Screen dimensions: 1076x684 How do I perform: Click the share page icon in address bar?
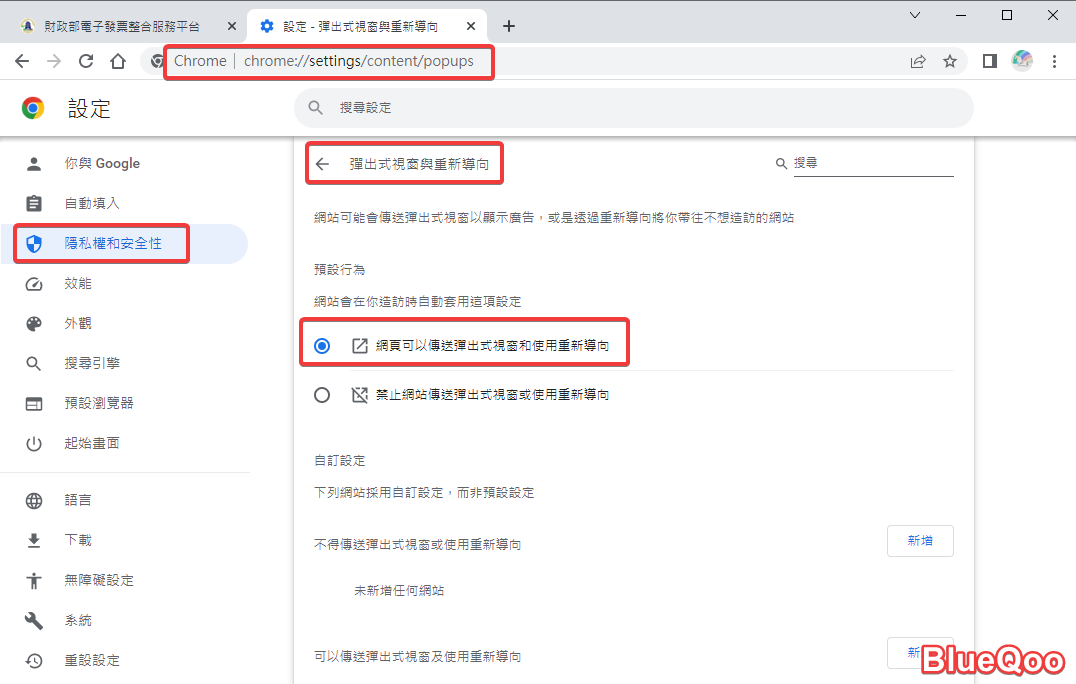click(918, 61)
